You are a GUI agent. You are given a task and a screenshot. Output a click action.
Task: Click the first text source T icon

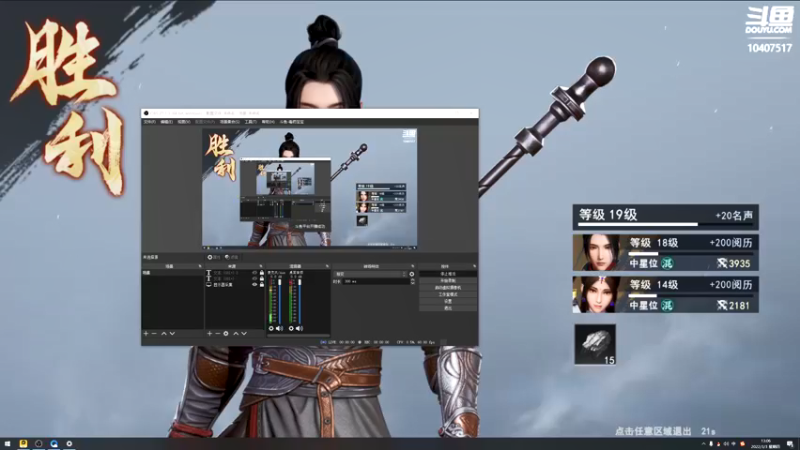209,273
